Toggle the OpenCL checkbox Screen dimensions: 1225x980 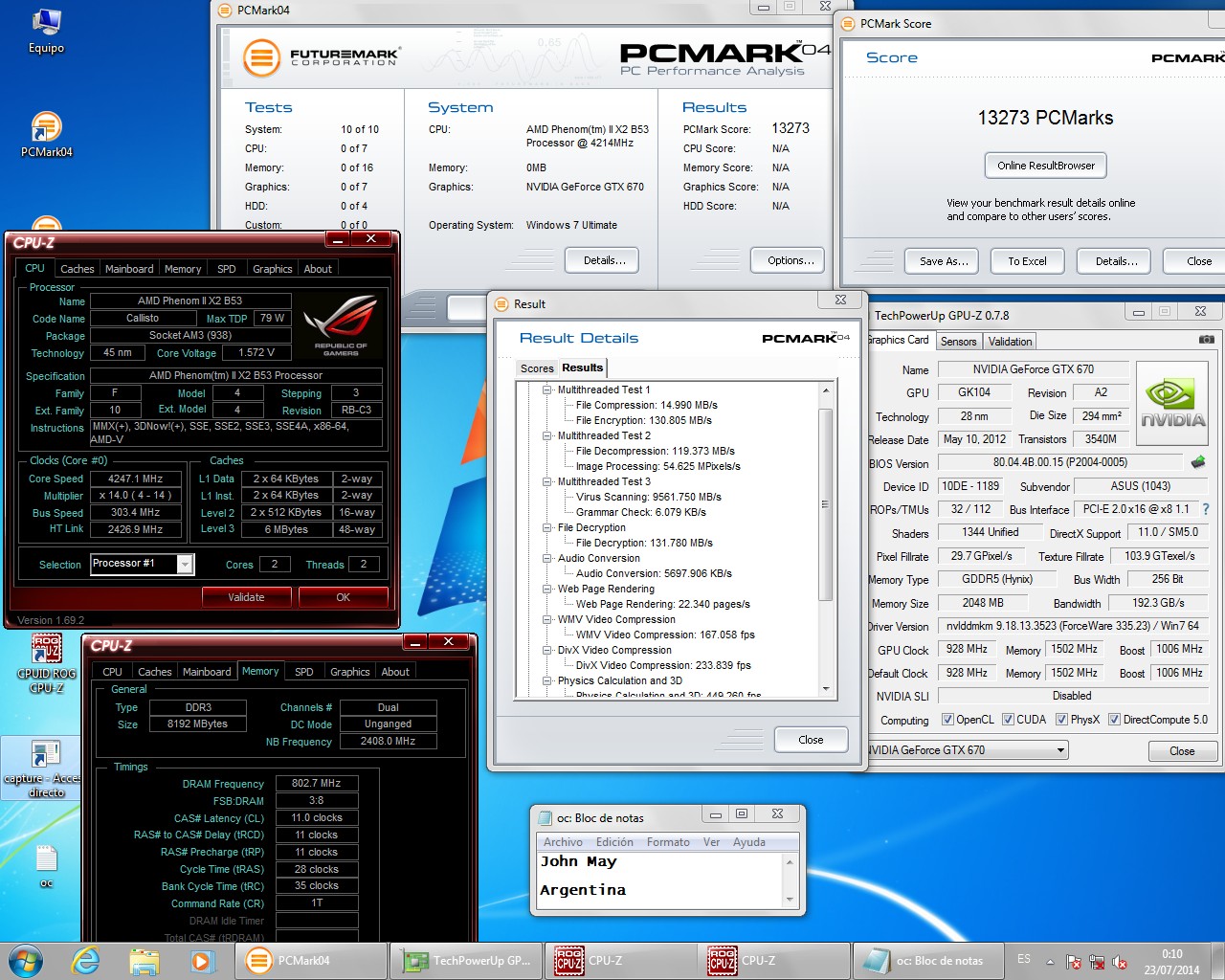point(947,720)
